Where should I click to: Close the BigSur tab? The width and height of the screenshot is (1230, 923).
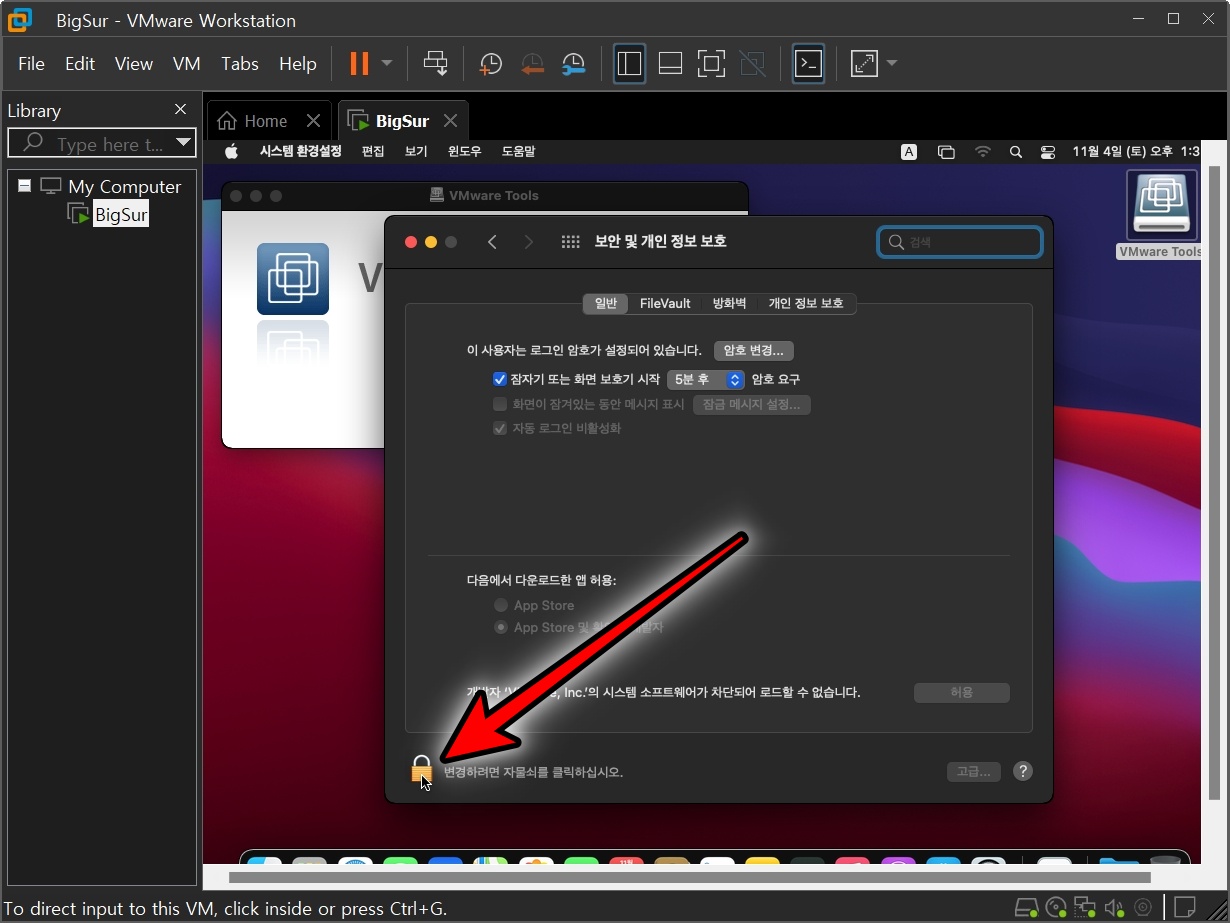[450, 121]
